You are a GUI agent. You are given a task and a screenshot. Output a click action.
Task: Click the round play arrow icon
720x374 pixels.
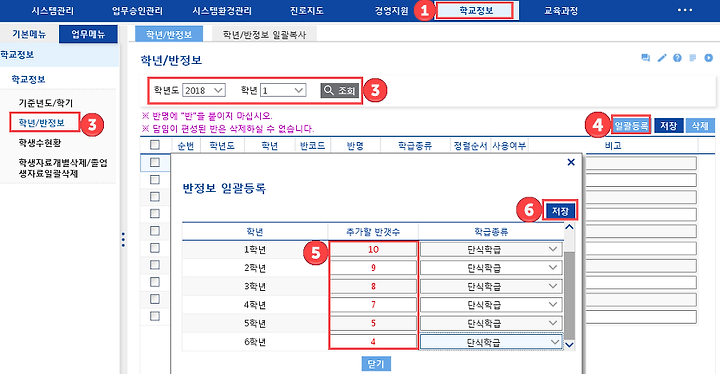709,58
